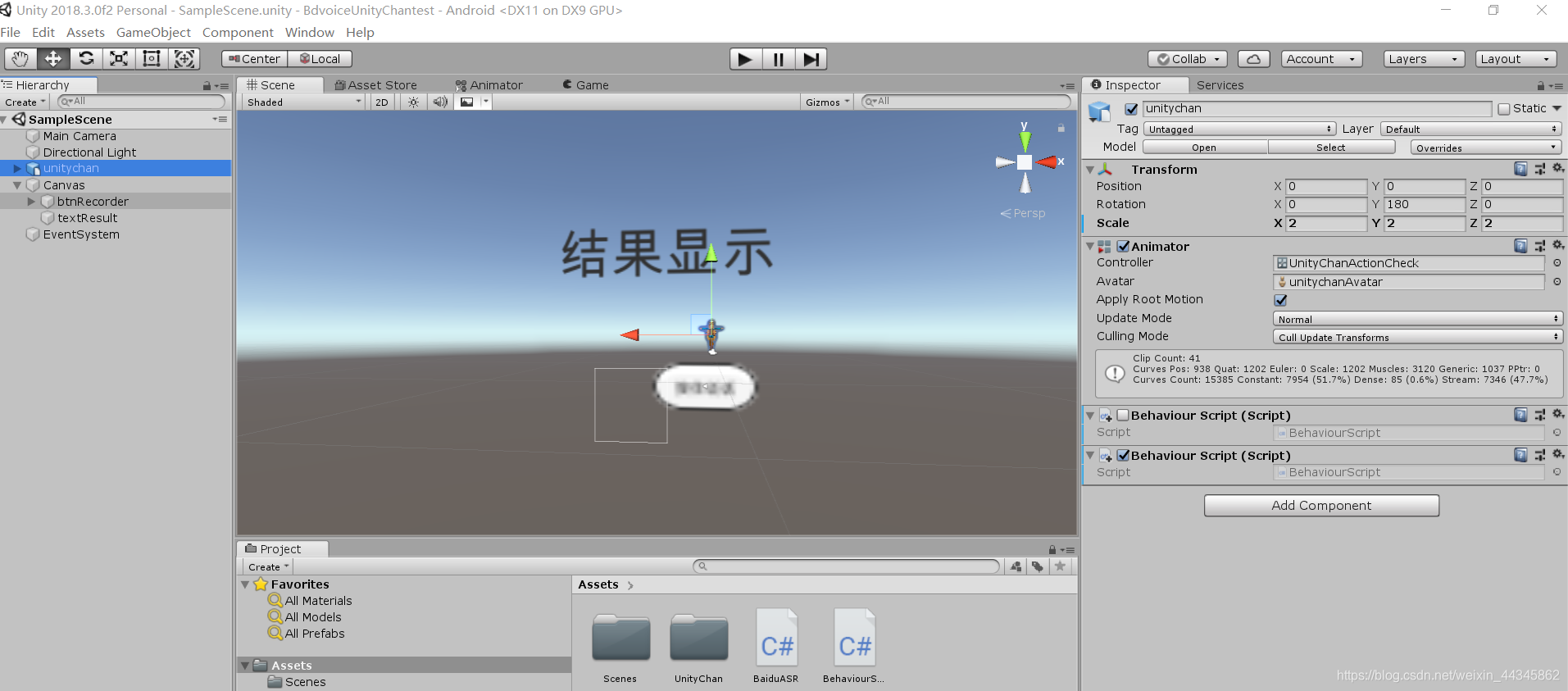Open the Hierarchy Create dropdown
The height and width of the screenshot is (691, 1568).
click(x=25, y=102)
